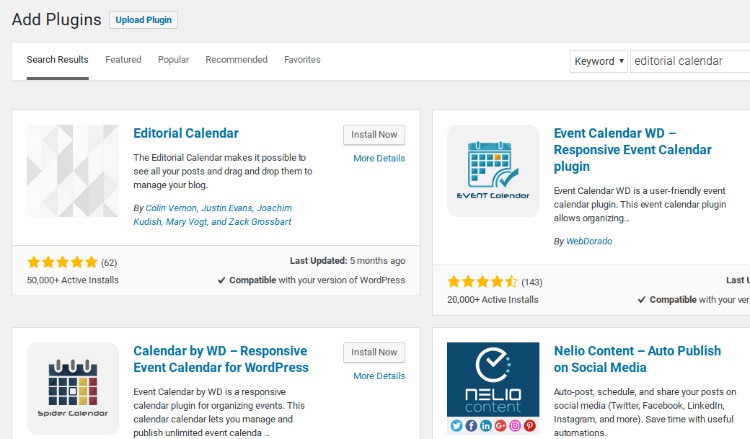
Task: Click the Nelio Content plugin icon
Action: coord(493,388)
